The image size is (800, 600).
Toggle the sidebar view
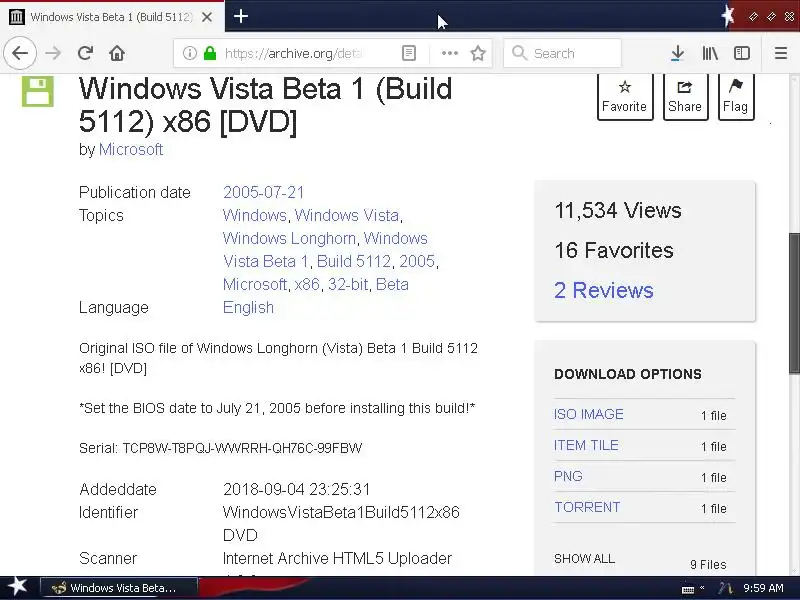point(742,53)
